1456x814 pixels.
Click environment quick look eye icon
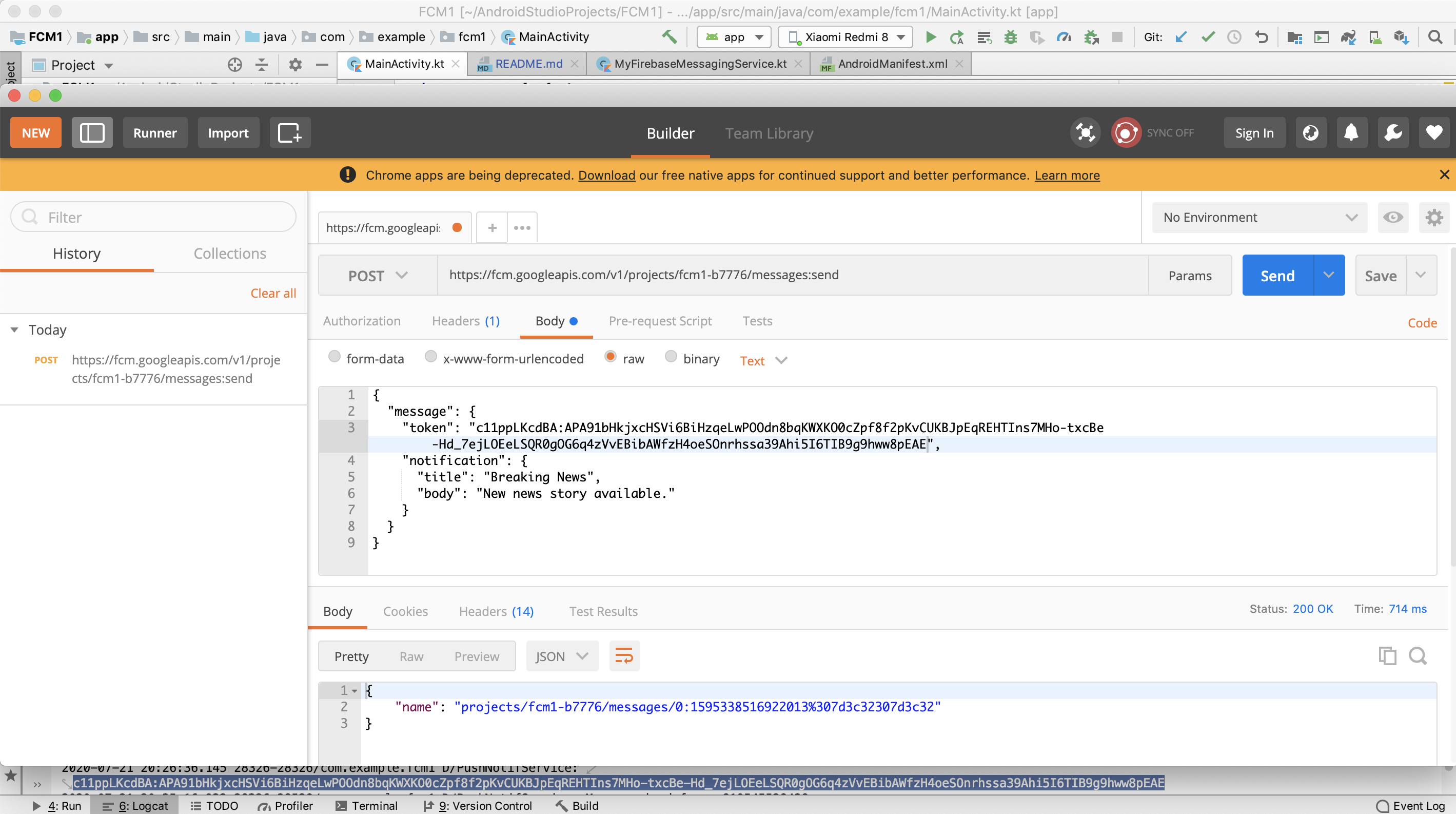(1393, 218)
